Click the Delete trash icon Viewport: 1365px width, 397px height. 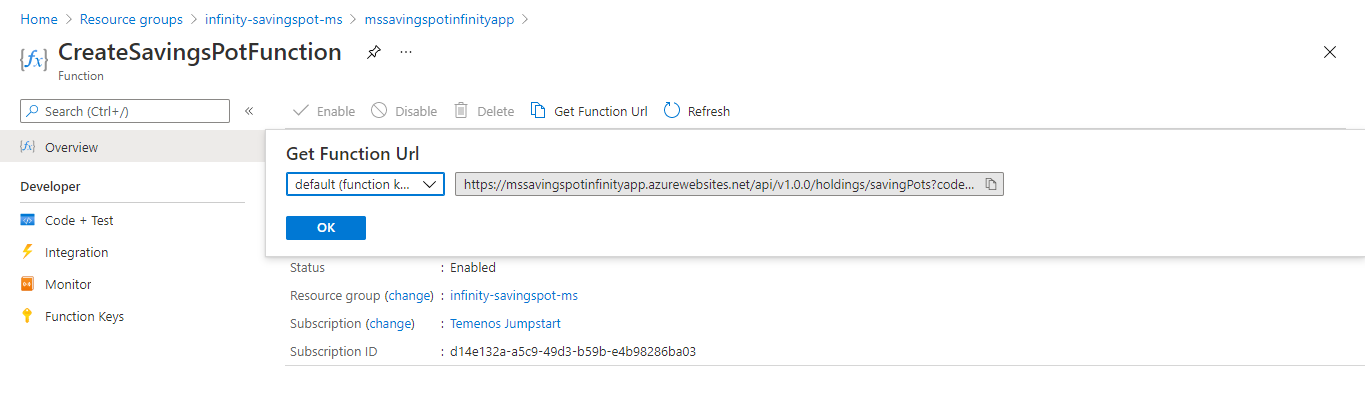(x=461, y=111)
